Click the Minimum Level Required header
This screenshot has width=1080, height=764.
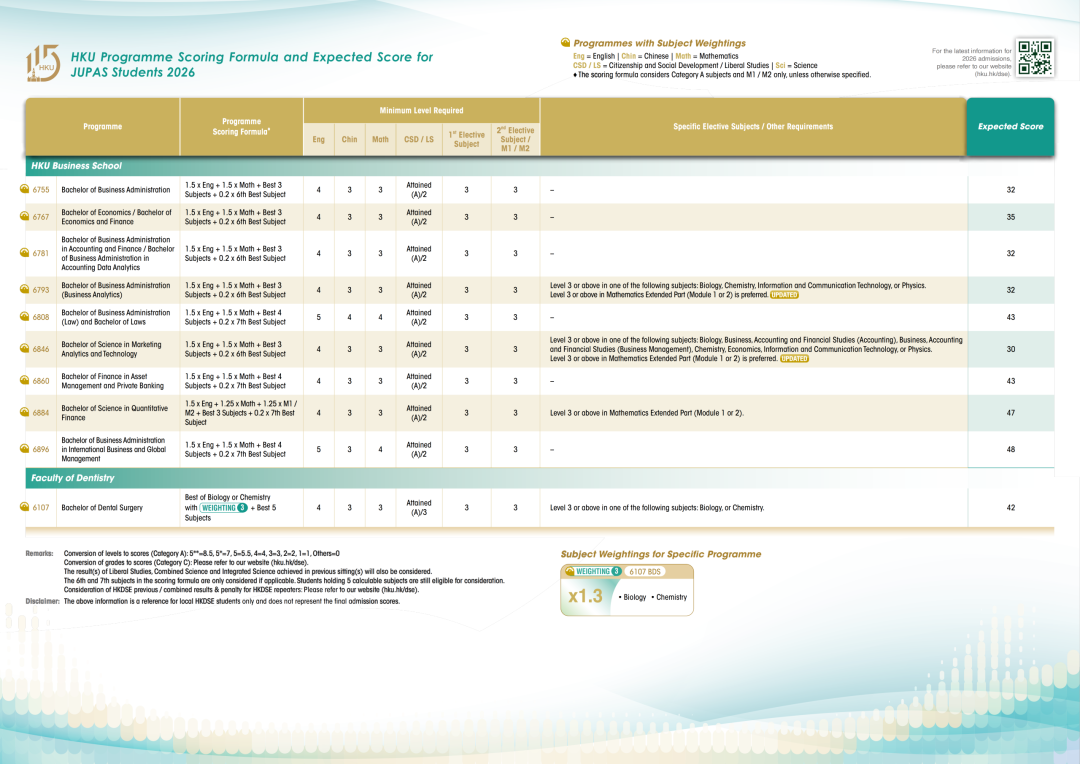point(422,110)
